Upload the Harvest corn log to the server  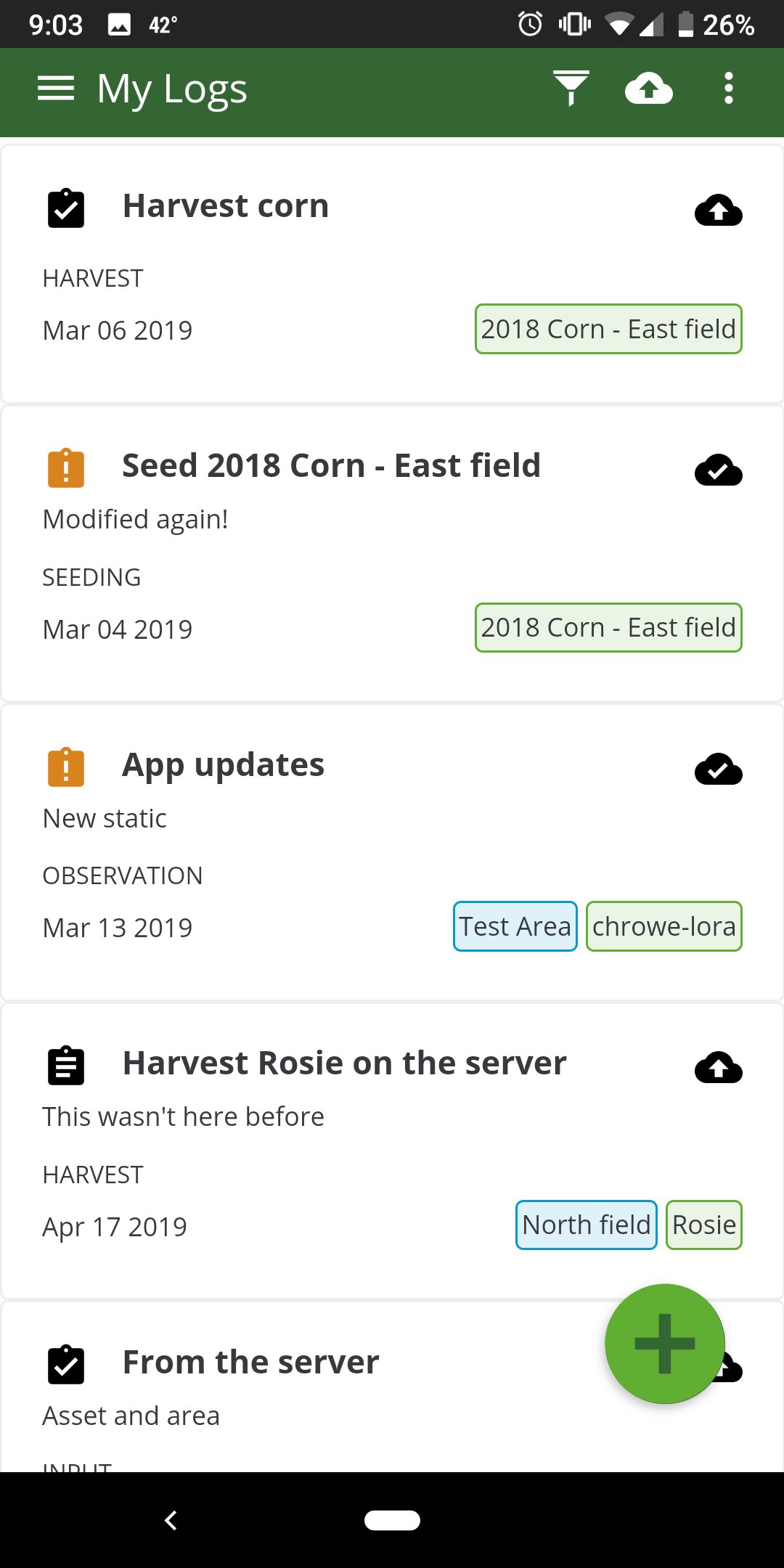click(718, 211)
